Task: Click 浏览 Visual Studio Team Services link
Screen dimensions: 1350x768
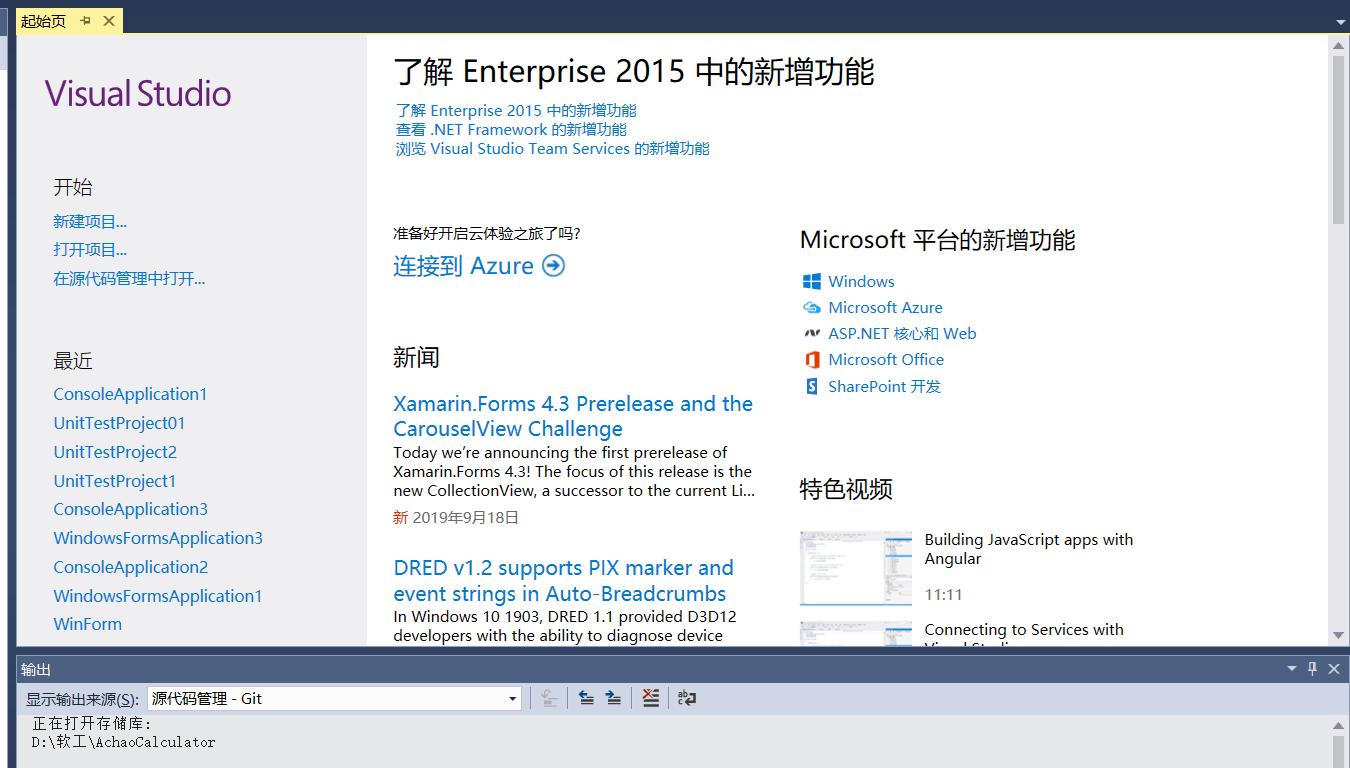Action: tap(552, 149)
